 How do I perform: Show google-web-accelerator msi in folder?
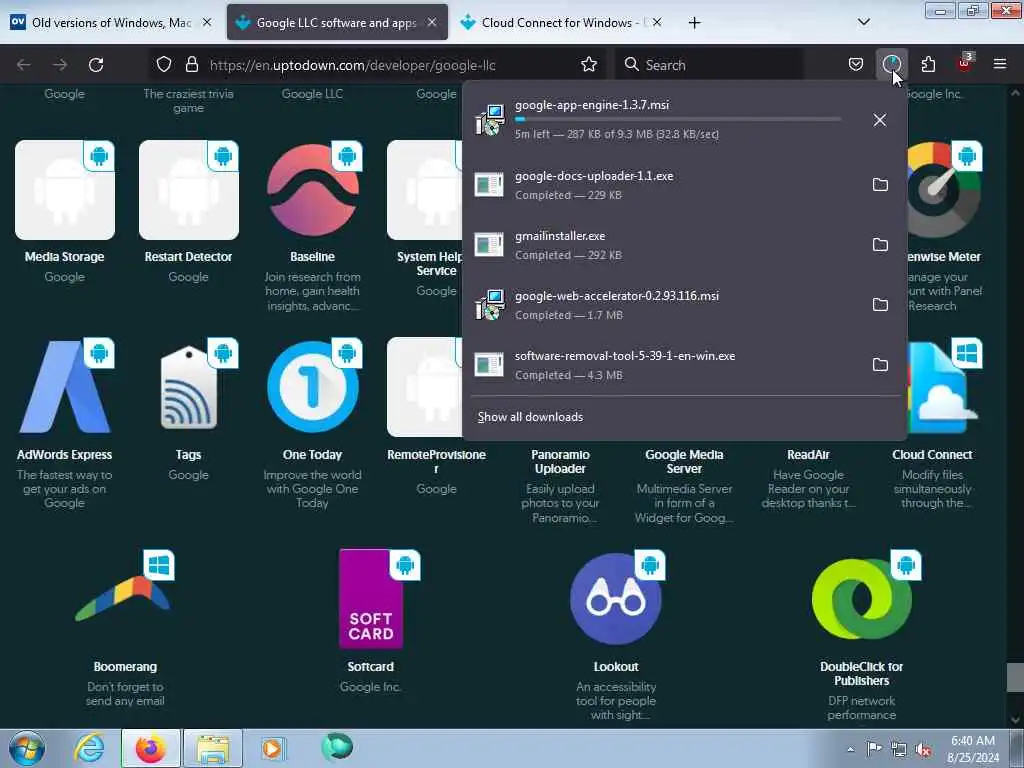pyautogui.click(x=880, y=305)
